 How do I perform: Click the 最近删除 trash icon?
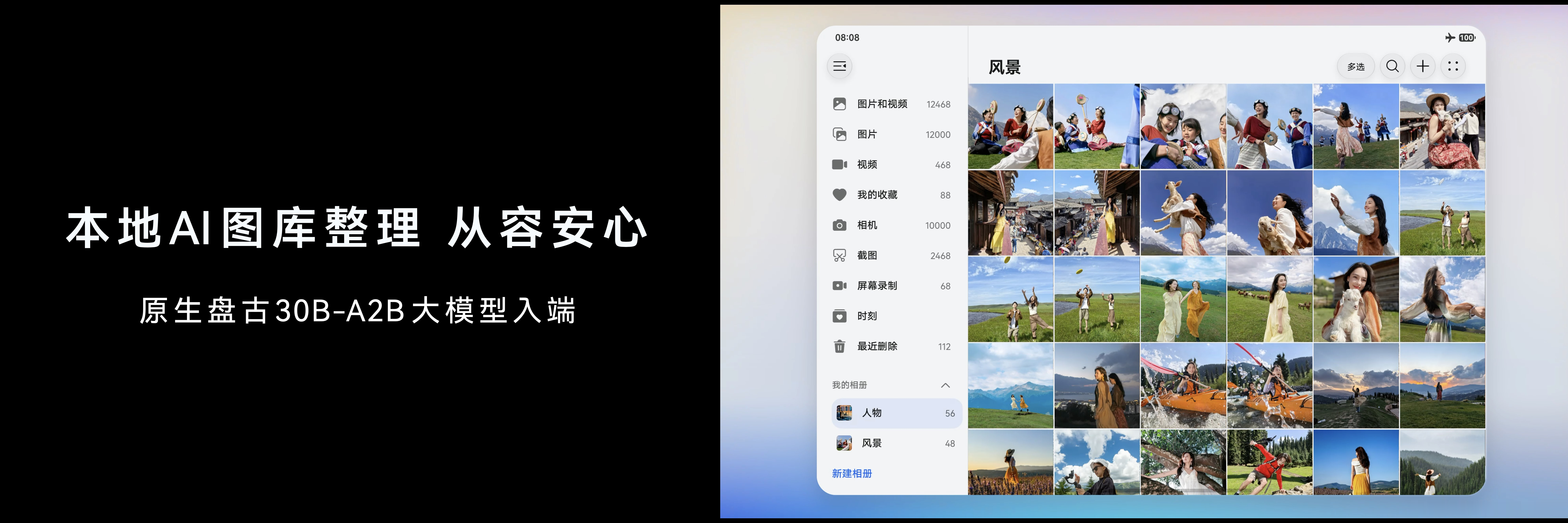point(839,346)
